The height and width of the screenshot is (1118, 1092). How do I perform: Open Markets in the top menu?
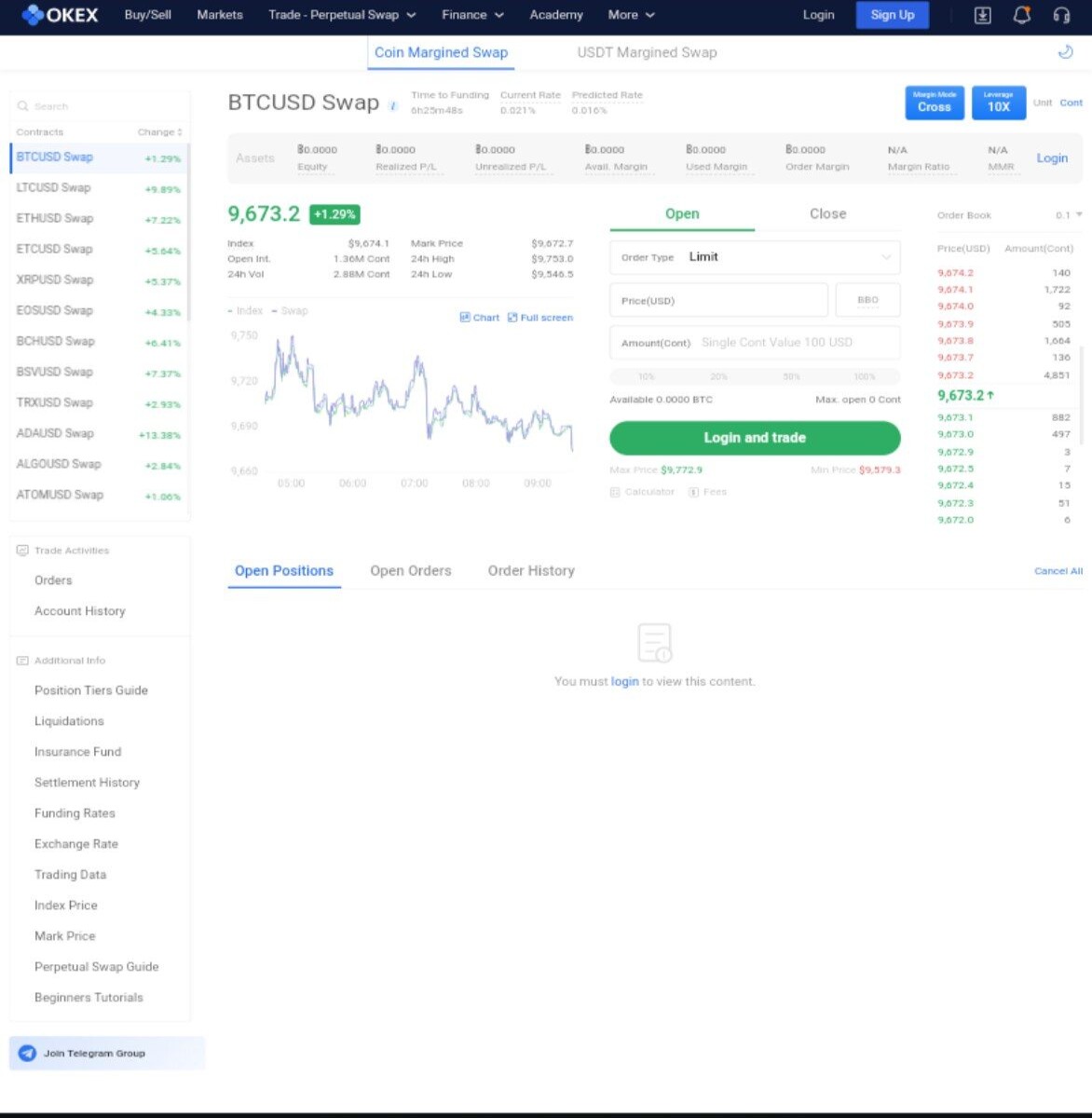[220, 15]
